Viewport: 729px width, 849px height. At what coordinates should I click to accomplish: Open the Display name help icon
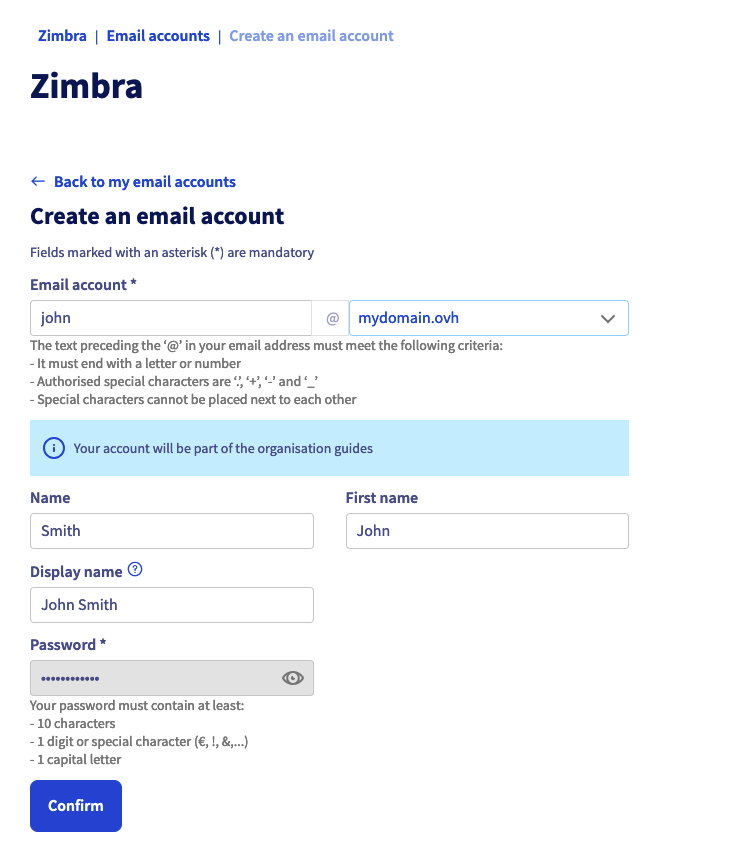pos(134,570)
